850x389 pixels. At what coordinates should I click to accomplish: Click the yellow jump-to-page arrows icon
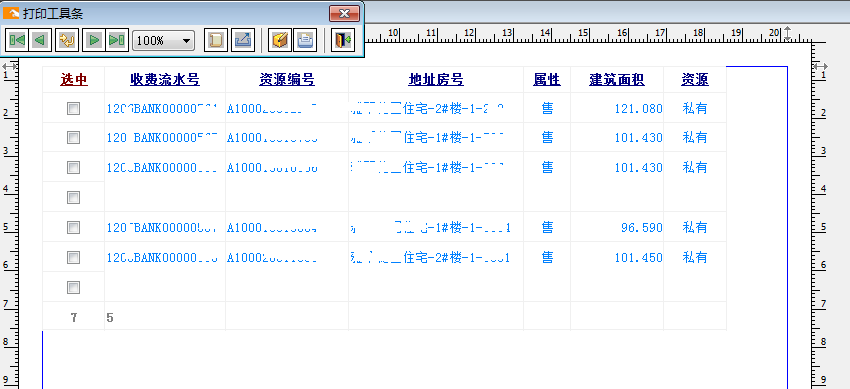click(x=68, y=40)
